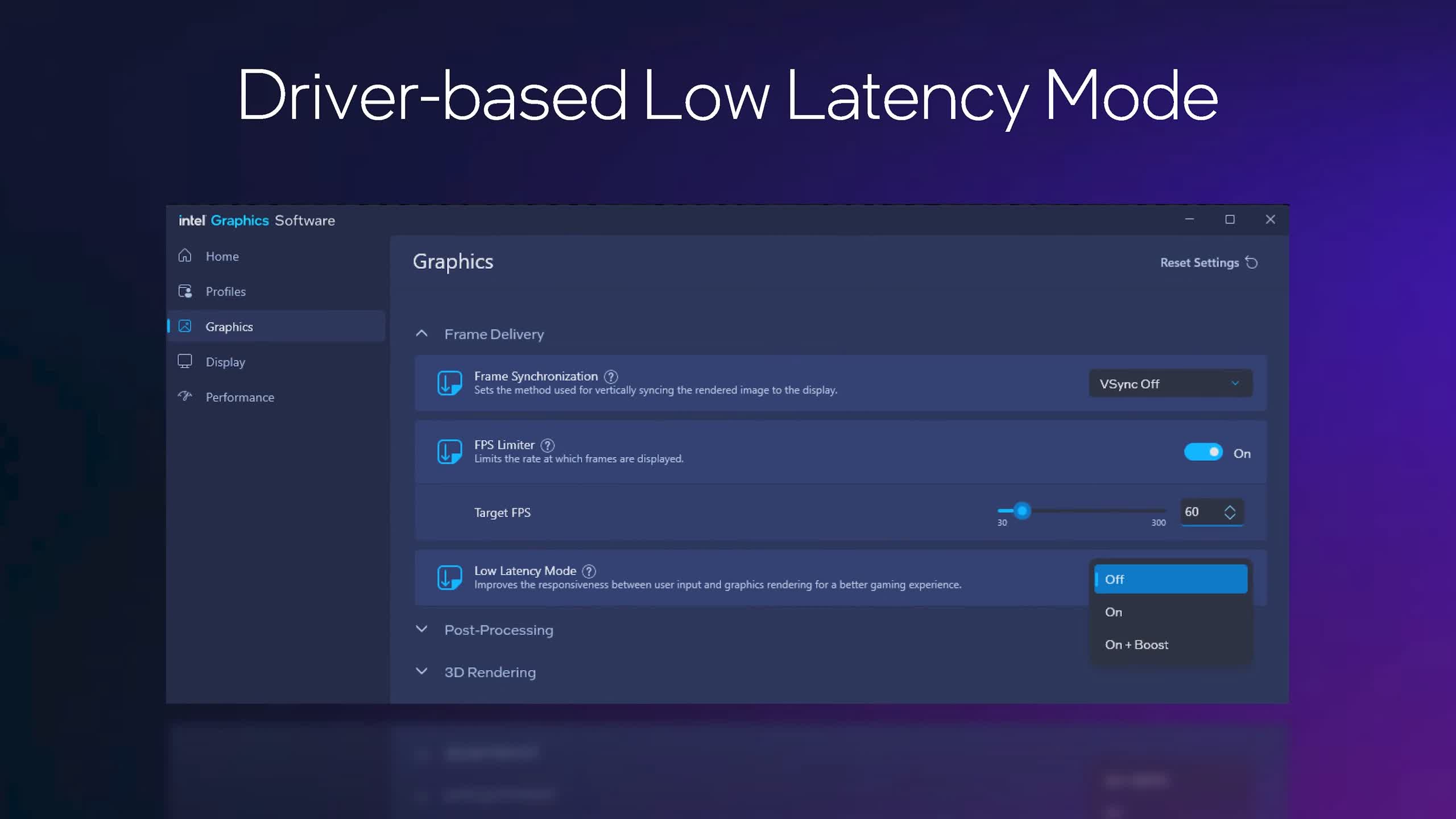Image resolution: width=1456 pixels, height=819 pixels.
Task: Click the Profiles sidebar icon
Action: [x=185, y=291]
